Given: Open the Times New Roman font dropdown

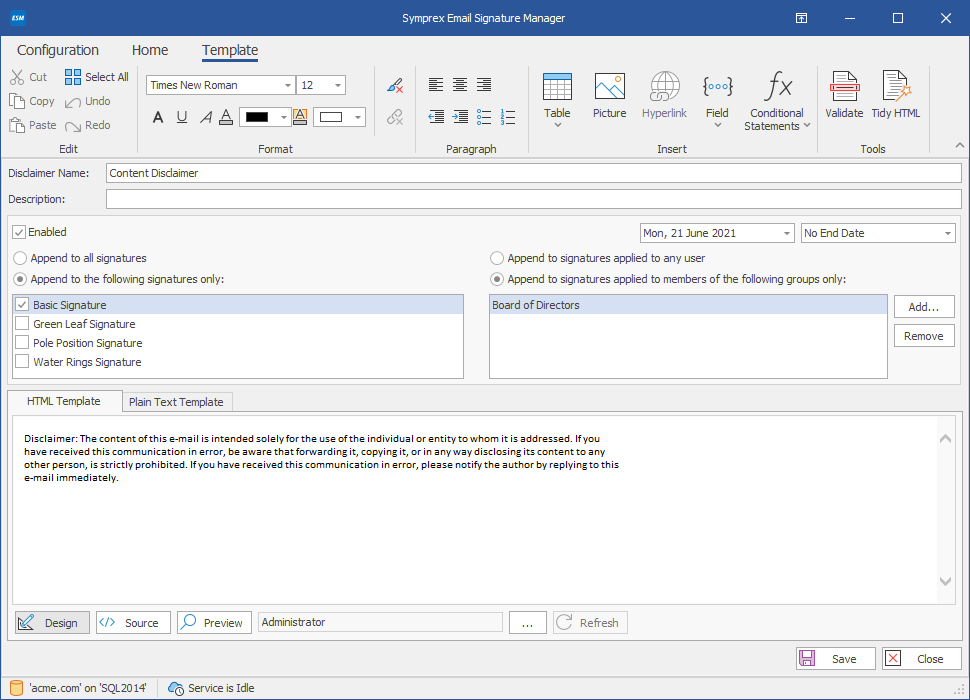Looking at the screenshot, I should [x=288, y=85].
